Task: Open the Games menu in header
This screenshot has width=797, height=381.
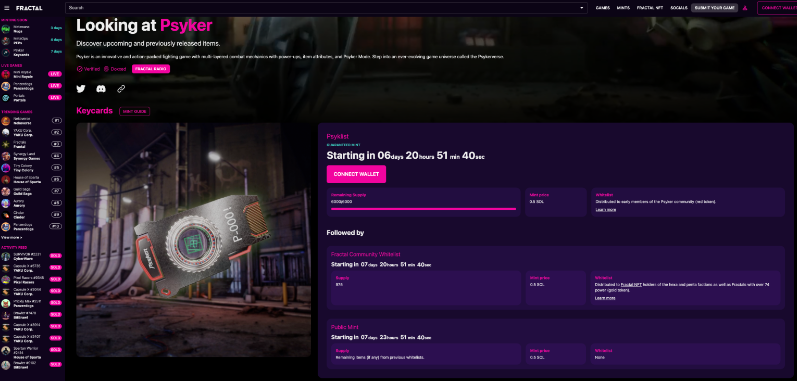Action: (602, 8)
